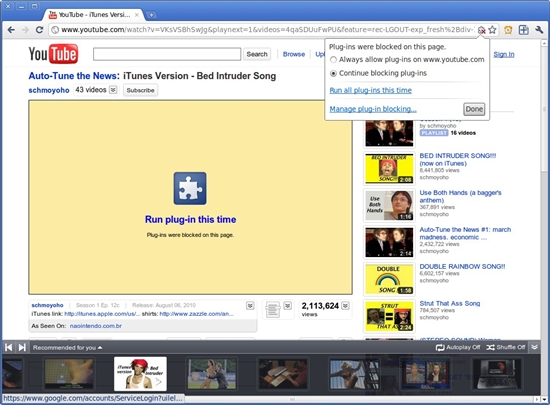Click the puzzle piece plug-in icon
550x405 pixels.
click(190, 188)
